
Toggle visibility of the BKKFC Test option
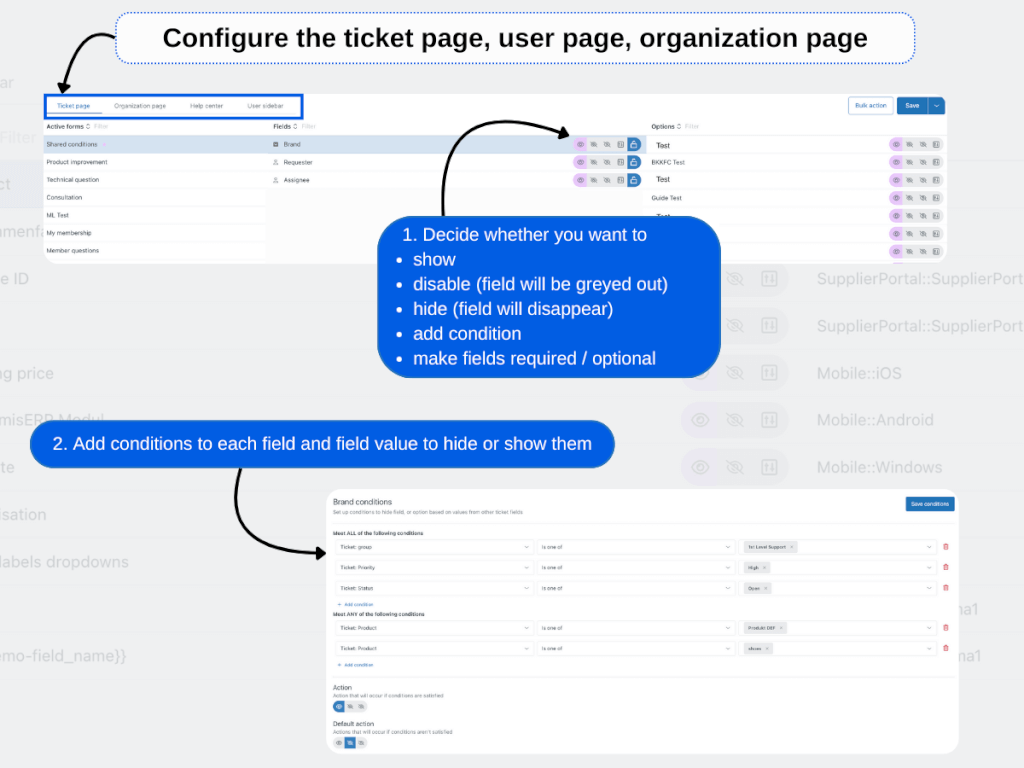(895, 162)
